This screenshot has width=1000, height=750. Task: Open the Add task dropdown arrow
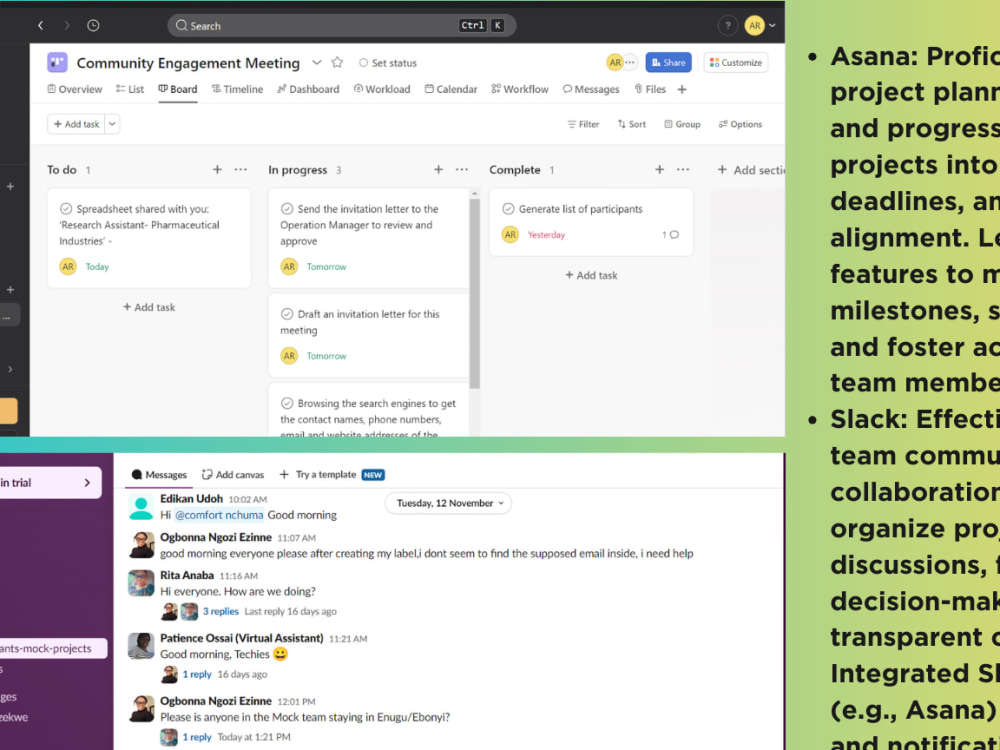pos(112,124)
